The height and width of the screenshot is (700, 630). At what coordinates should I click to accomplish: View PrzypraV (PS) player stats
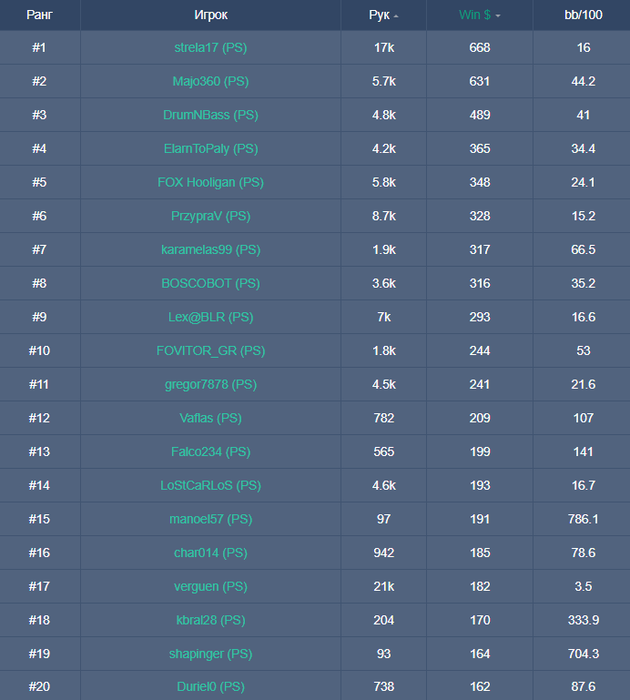pyautogui.click(x=211, y=216)
